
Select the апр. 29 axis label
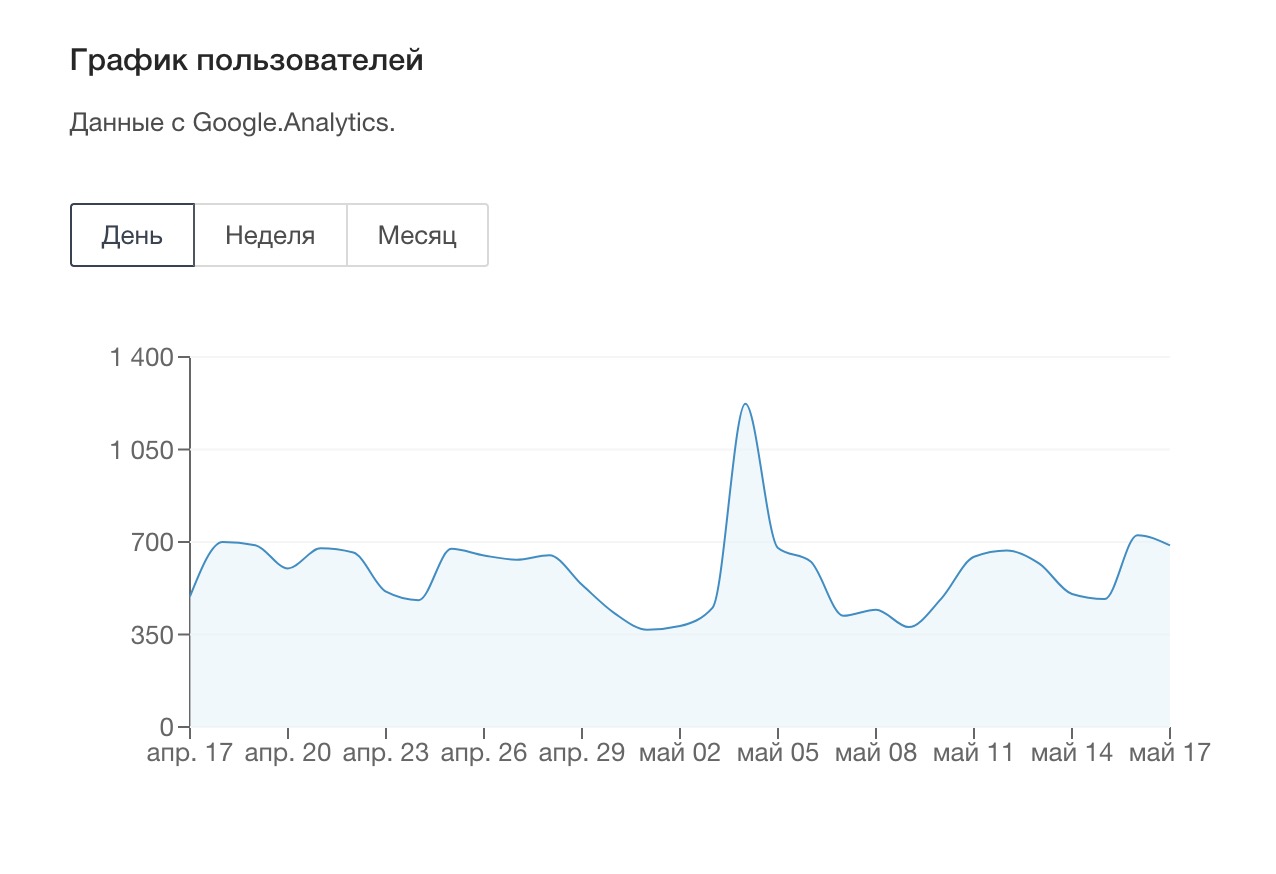581,753
